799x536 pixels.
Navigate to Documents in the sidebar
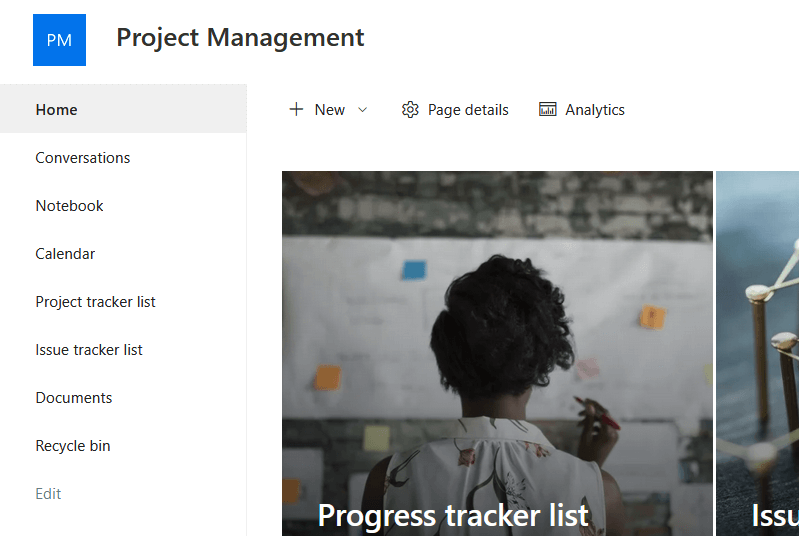tap(74, 397)
